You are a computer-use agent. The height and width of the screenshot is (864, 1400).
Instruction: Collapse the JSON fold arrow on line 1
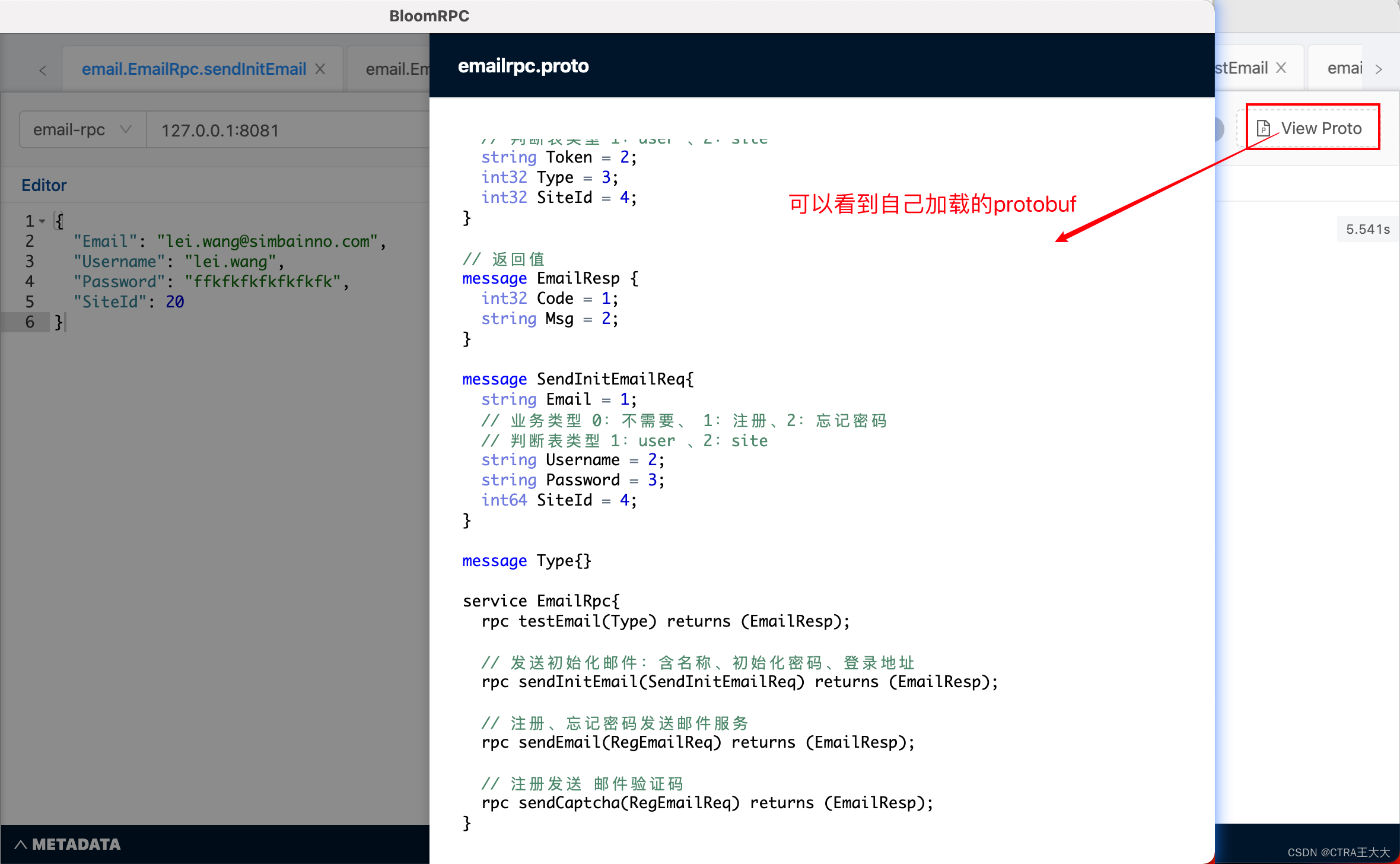coord(42,221)
